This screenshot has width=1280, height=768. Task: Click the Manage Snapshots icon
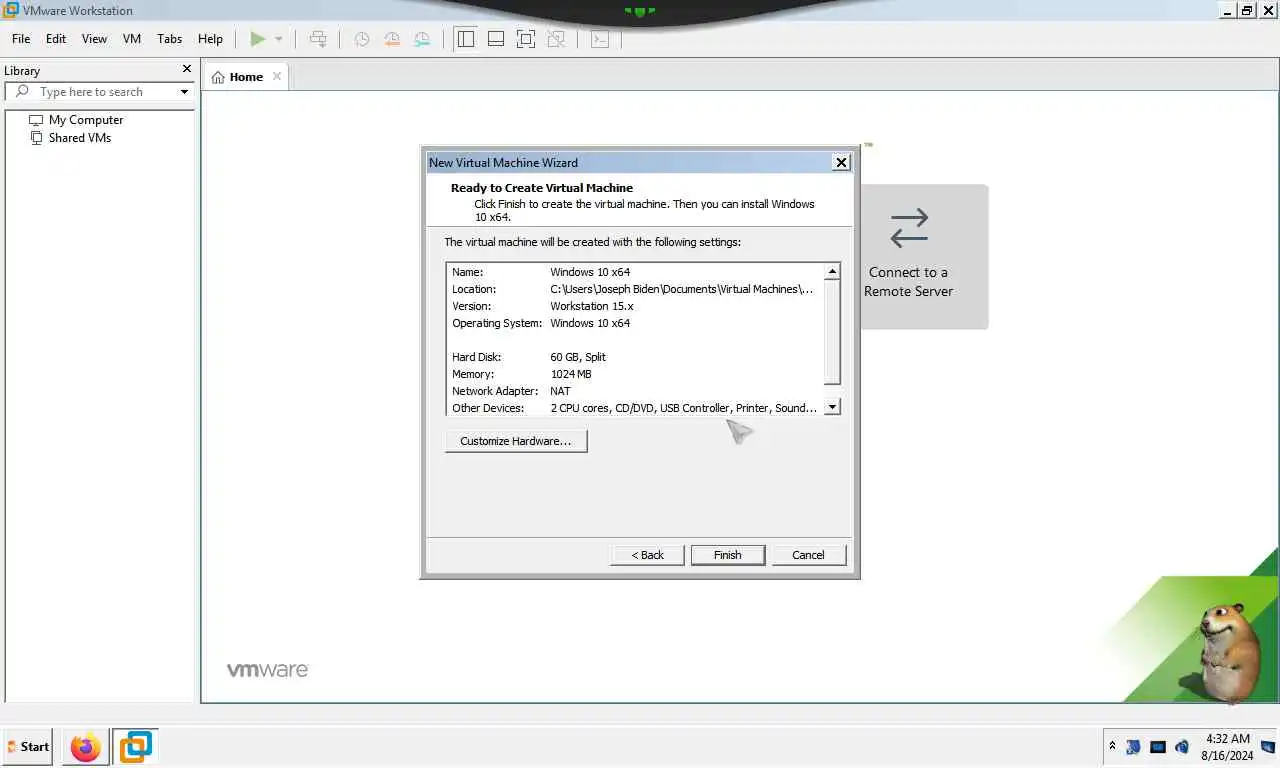click(x=422, y=39)
